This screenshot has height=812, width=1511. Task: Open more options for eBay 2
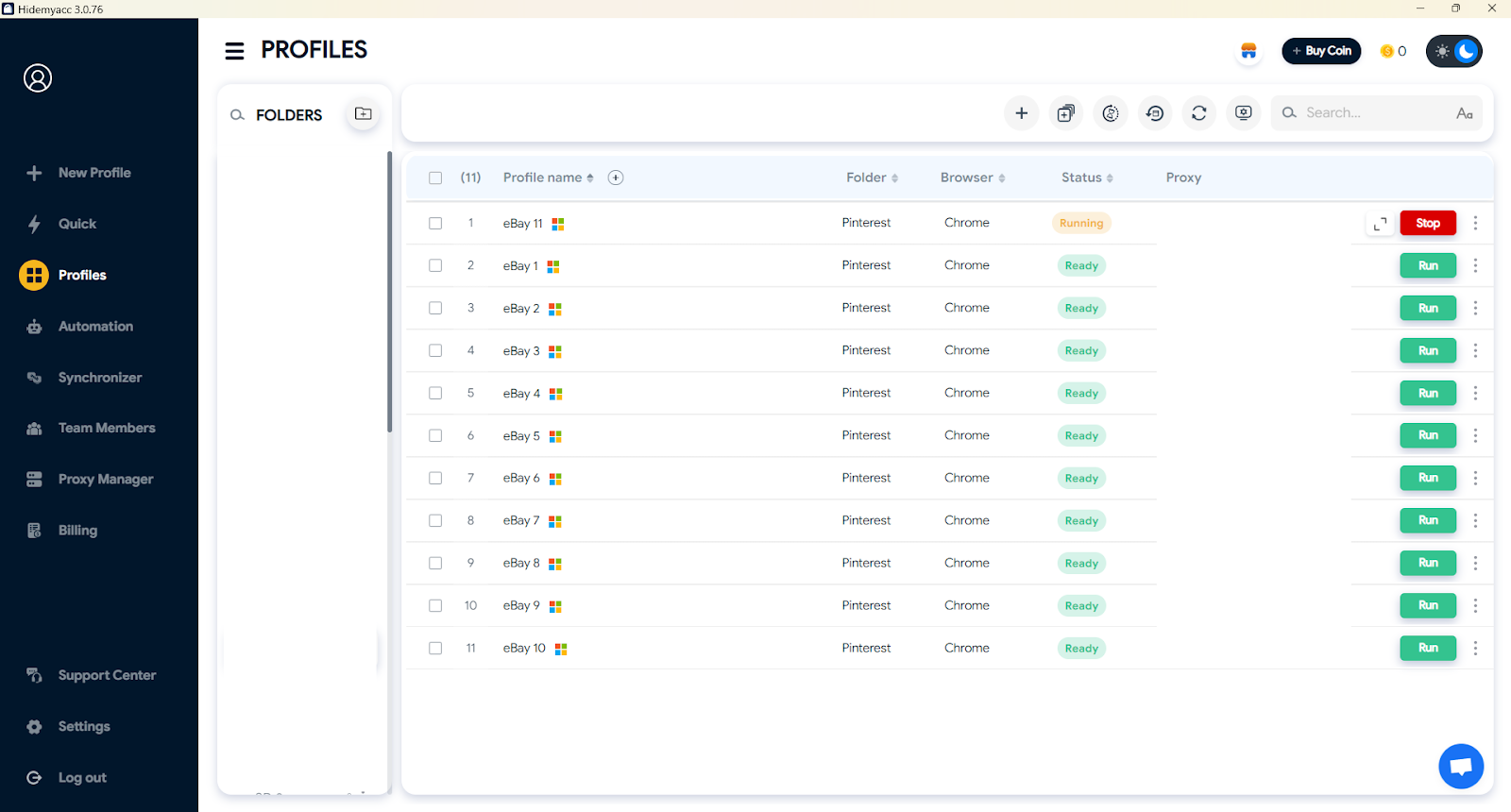(x=1475, y=309)
